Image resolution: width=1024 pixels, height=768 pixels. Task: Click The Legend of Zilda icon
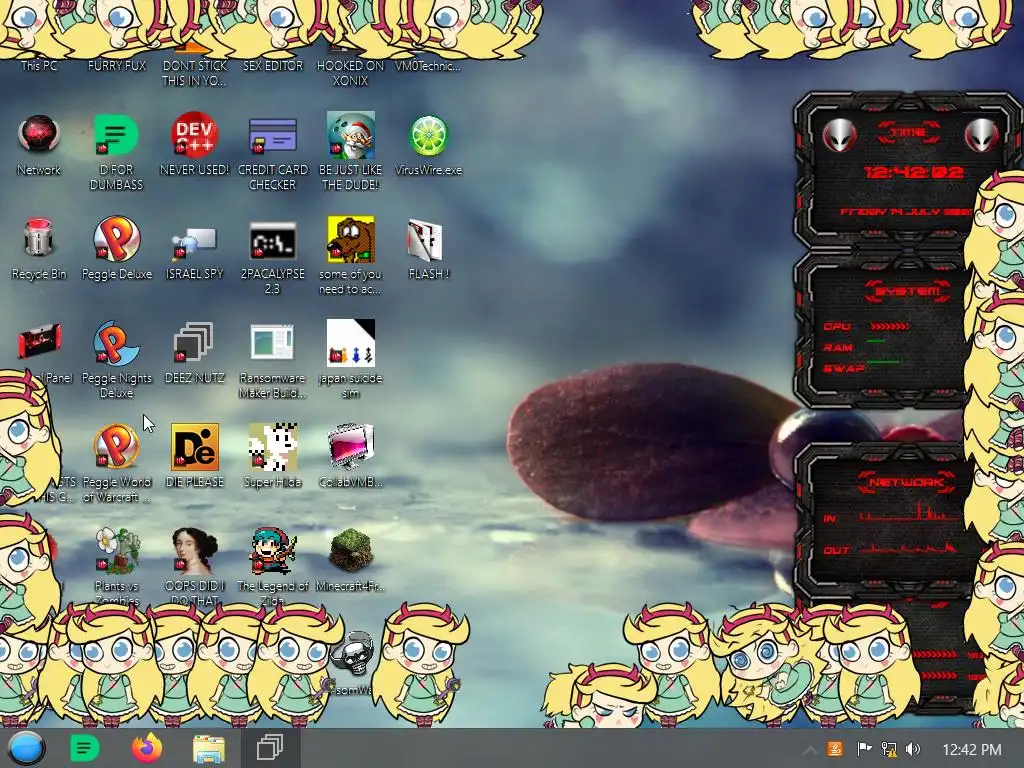tap(272, 550)
